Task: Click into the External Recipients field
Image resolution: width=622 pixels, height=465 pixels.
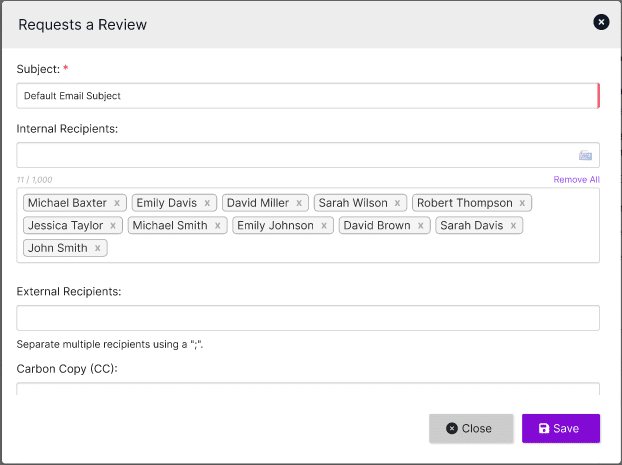Action: click(308, 318)
